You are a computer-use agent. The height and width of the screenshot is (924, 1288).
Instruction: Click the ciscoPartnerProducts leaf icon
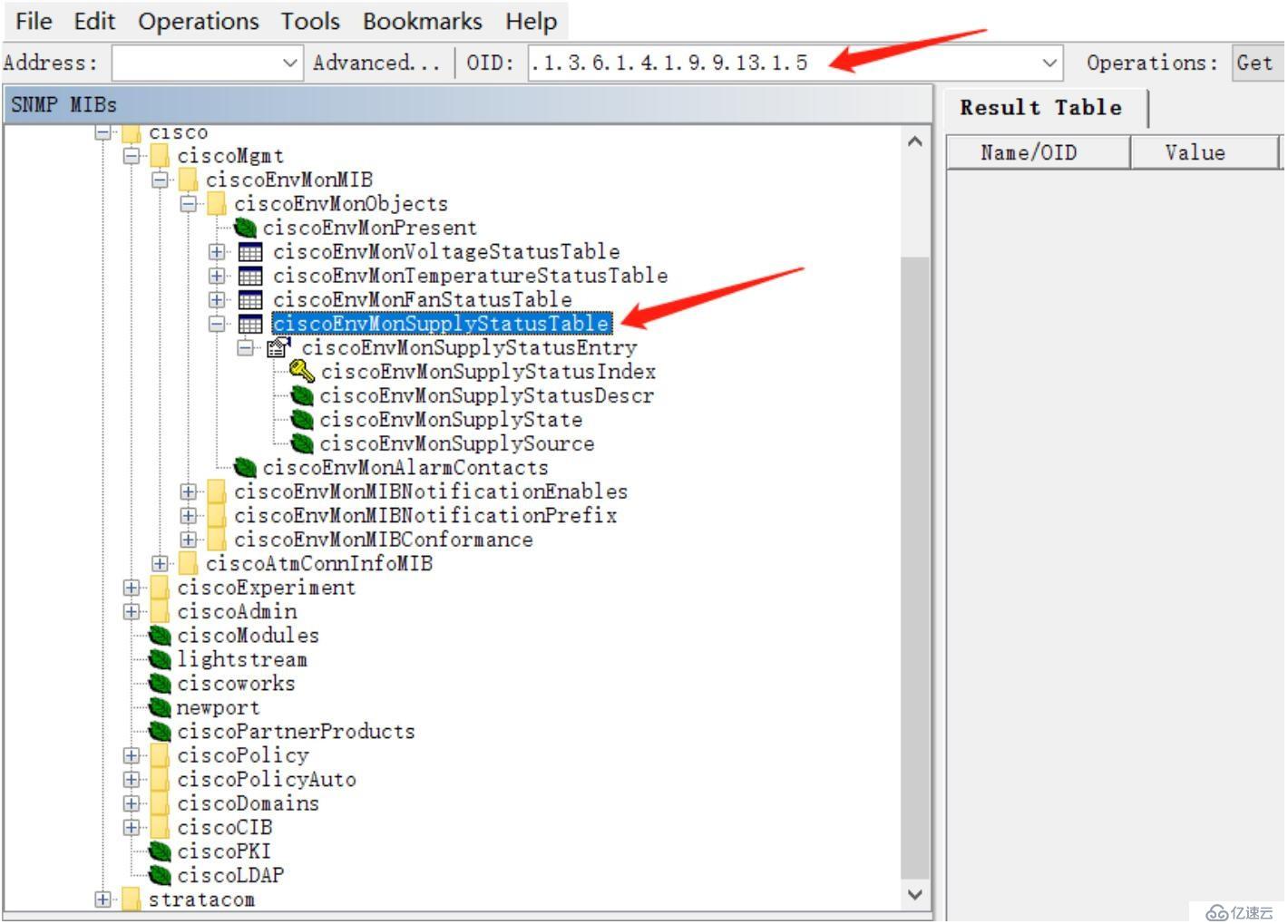coord(160,732)
